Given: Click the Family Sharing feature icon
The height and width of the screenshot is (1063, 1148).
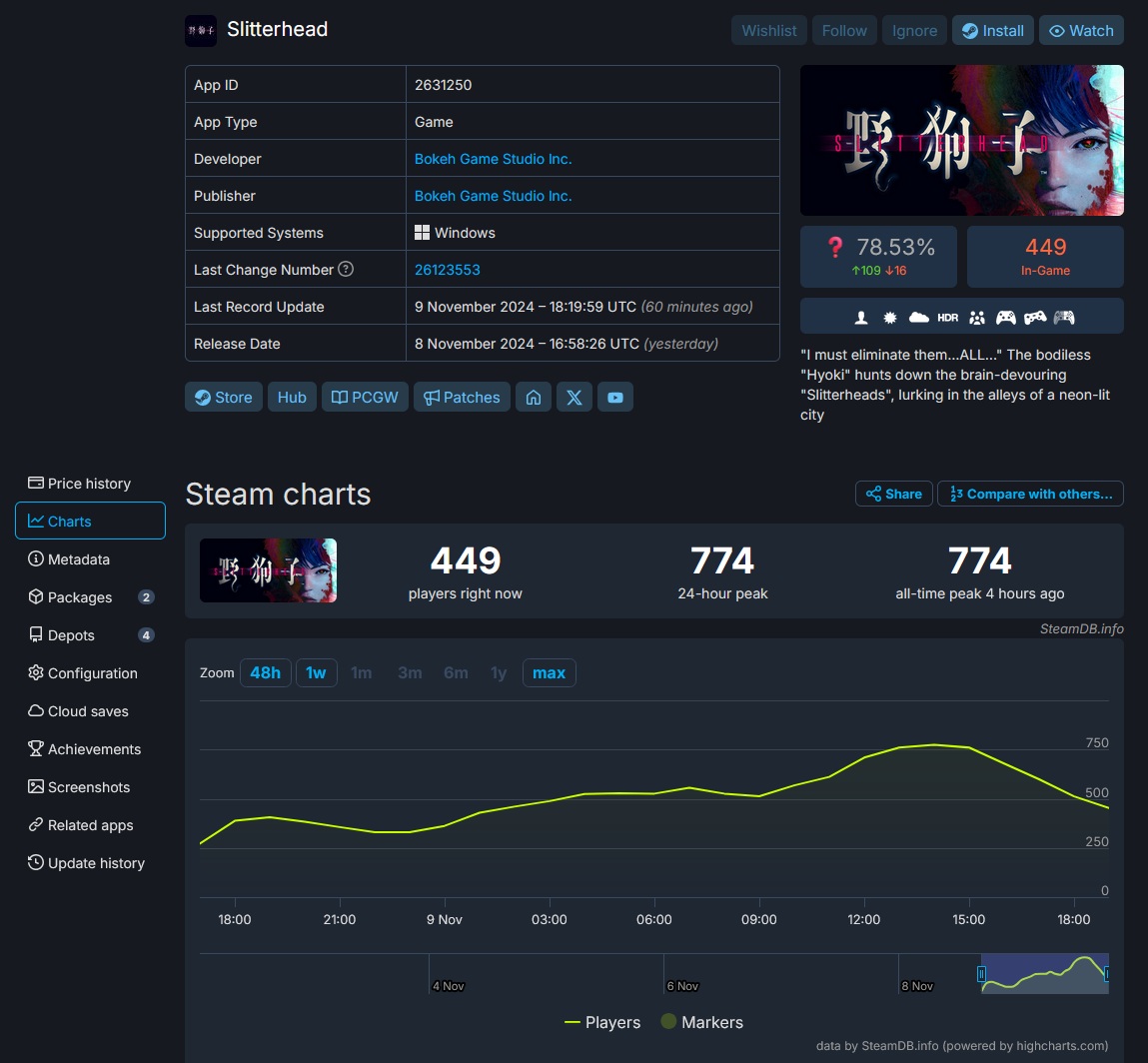Looking at the screenshot, I should point(977,317).
